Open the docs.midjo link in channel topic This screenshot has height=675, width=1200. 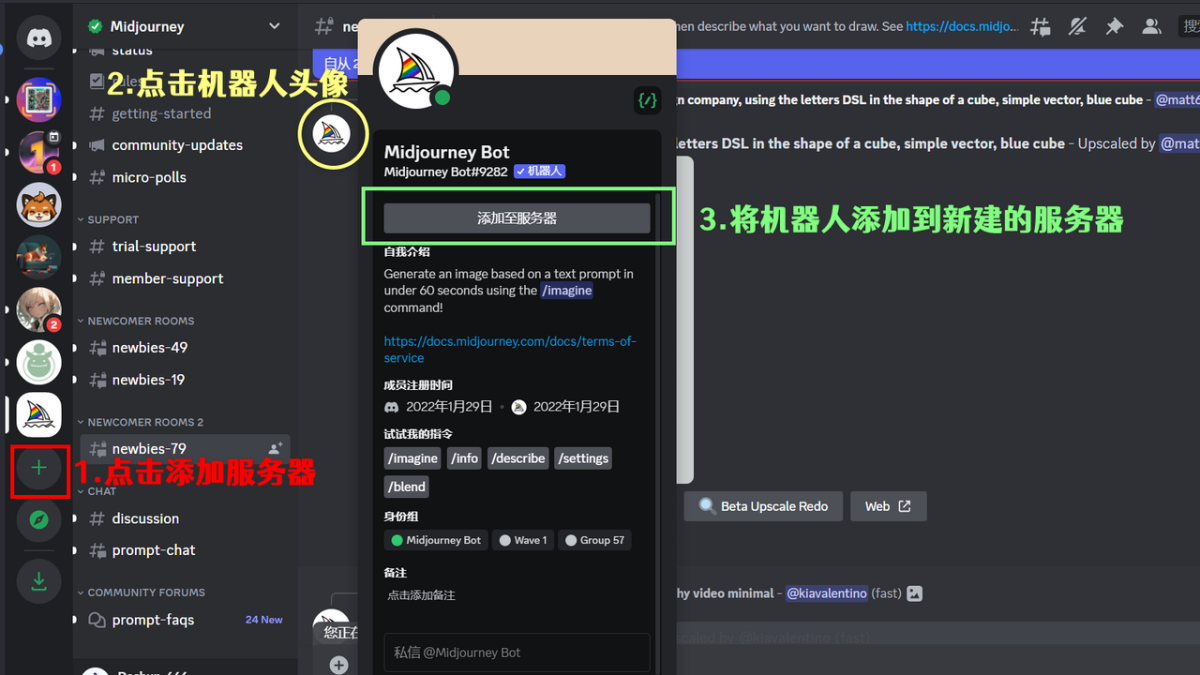coord(961,27)
